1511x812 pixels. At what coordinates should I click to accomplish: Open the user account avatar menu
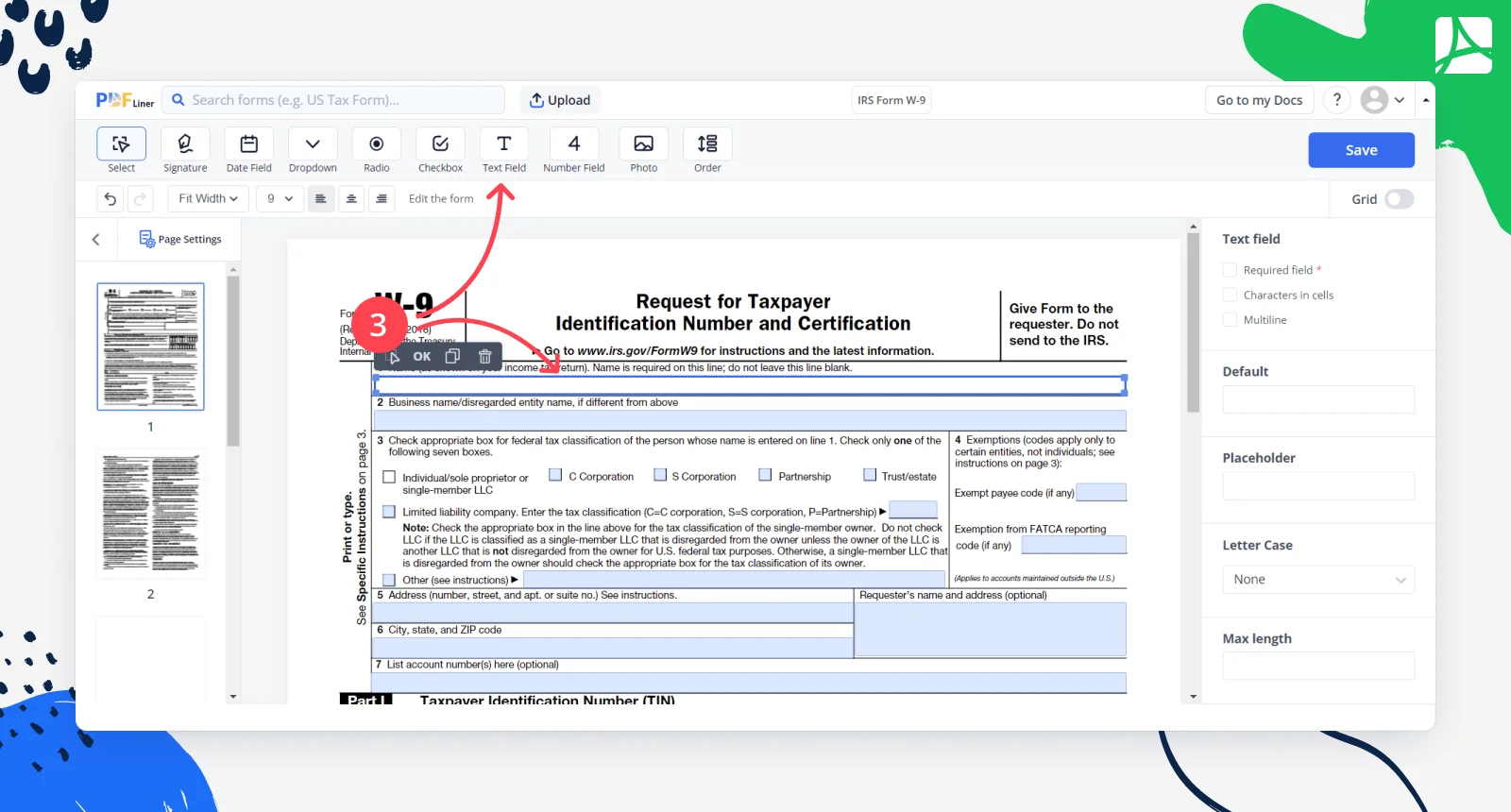(x=1374, y=99)
